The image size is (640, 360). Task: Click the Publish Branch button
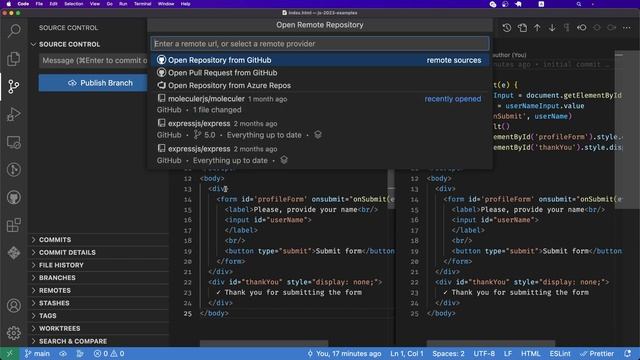pyautogui.click(x=93, y=83)
